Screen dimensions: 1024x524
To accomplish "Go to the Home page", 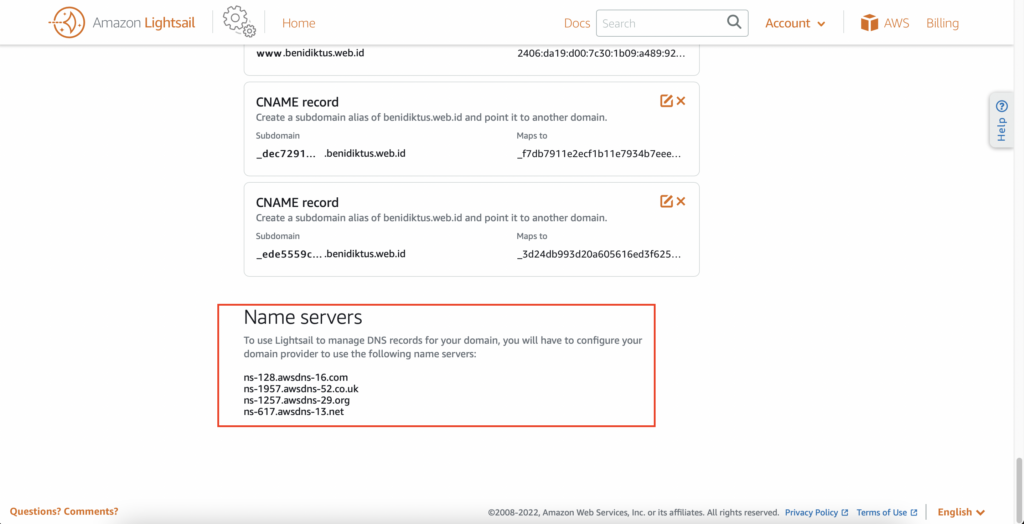I will pyautogui.click(x=298, y=23).
